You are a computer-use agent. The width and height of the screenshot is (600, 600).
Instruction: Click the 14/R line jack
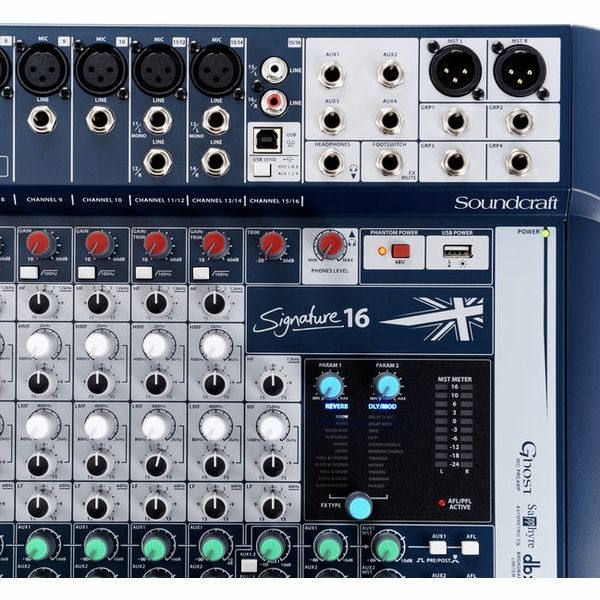pyautogui.click(x=216, y=162)
